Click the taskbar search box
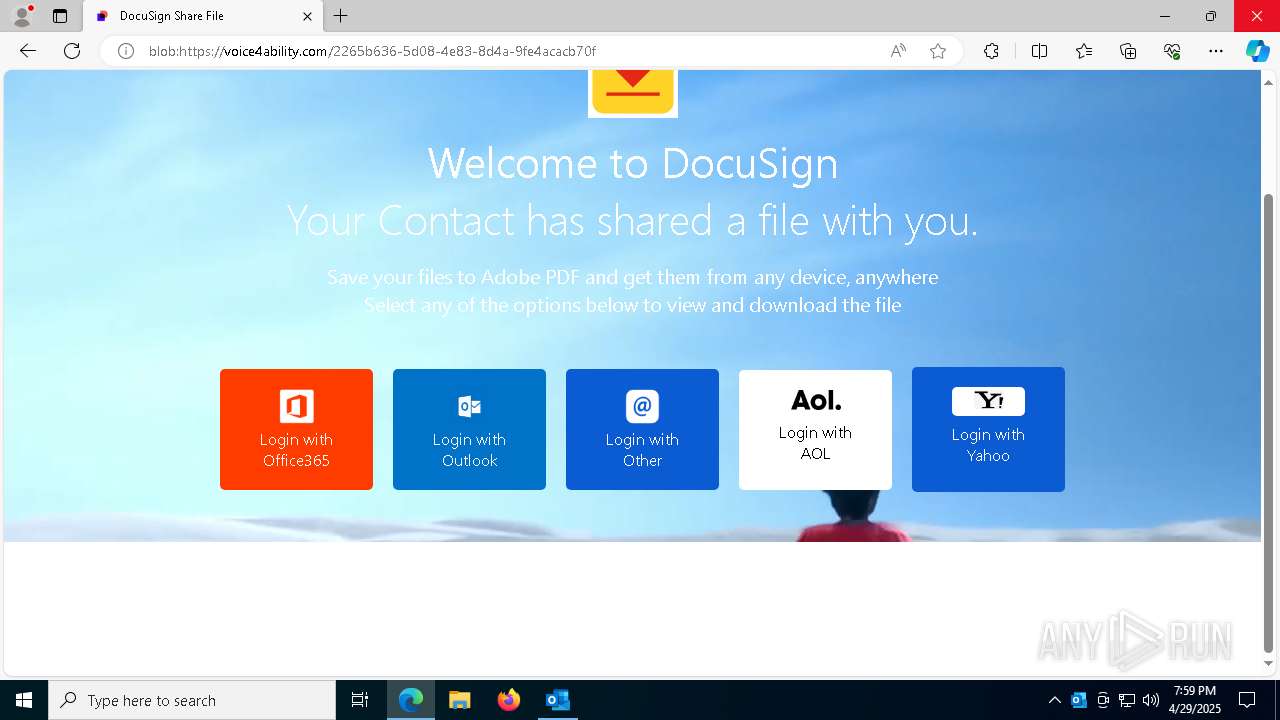Image resolution: width=1280 pixels, height=720 pixels. [192, 700]
